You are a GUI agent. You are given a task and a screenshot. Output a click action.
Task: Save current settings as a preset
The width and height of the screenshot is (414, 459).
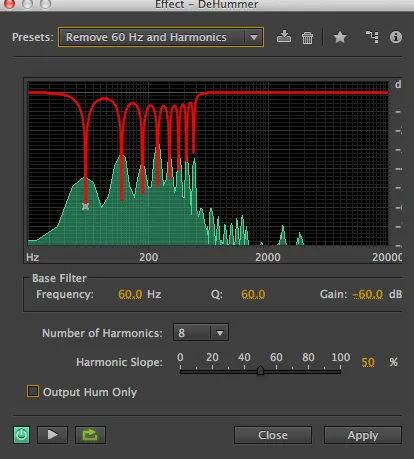284,37
